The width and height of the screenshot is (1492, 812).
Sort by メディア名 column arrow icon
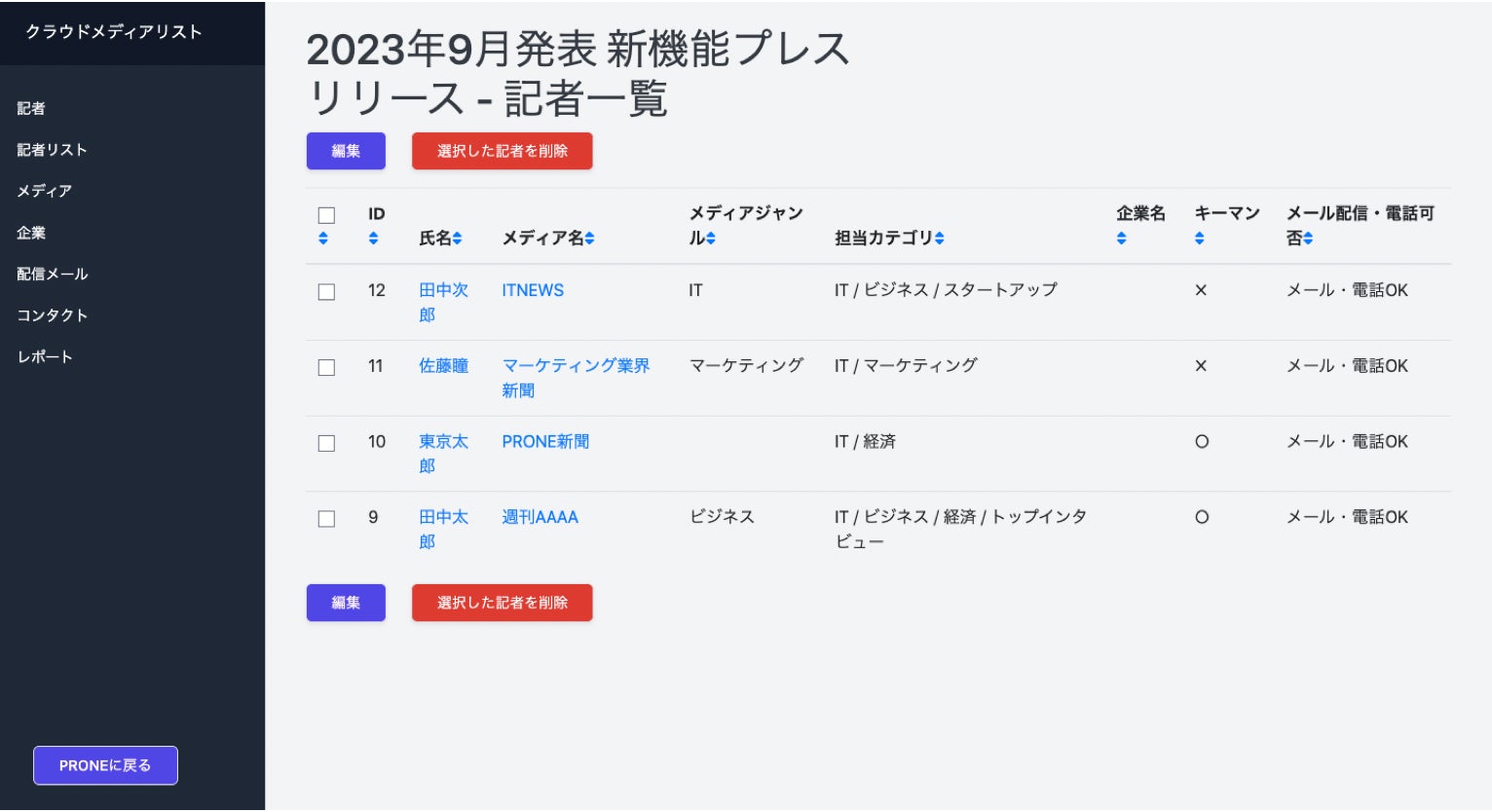pyautogui.click(x=589, y=239)
